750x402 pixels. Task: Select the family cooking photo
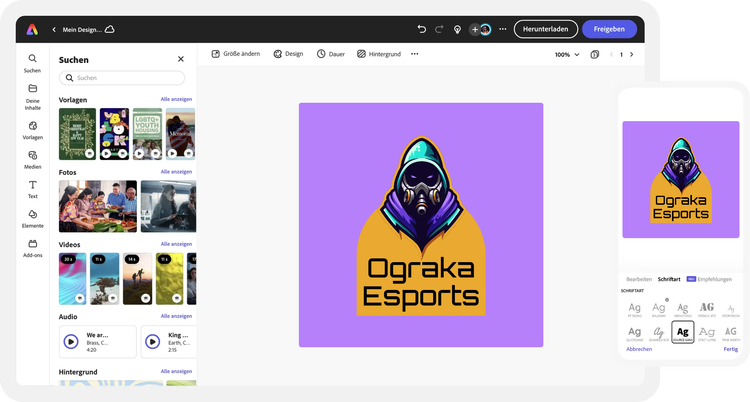pyautogui.click(x=98, y=206)
